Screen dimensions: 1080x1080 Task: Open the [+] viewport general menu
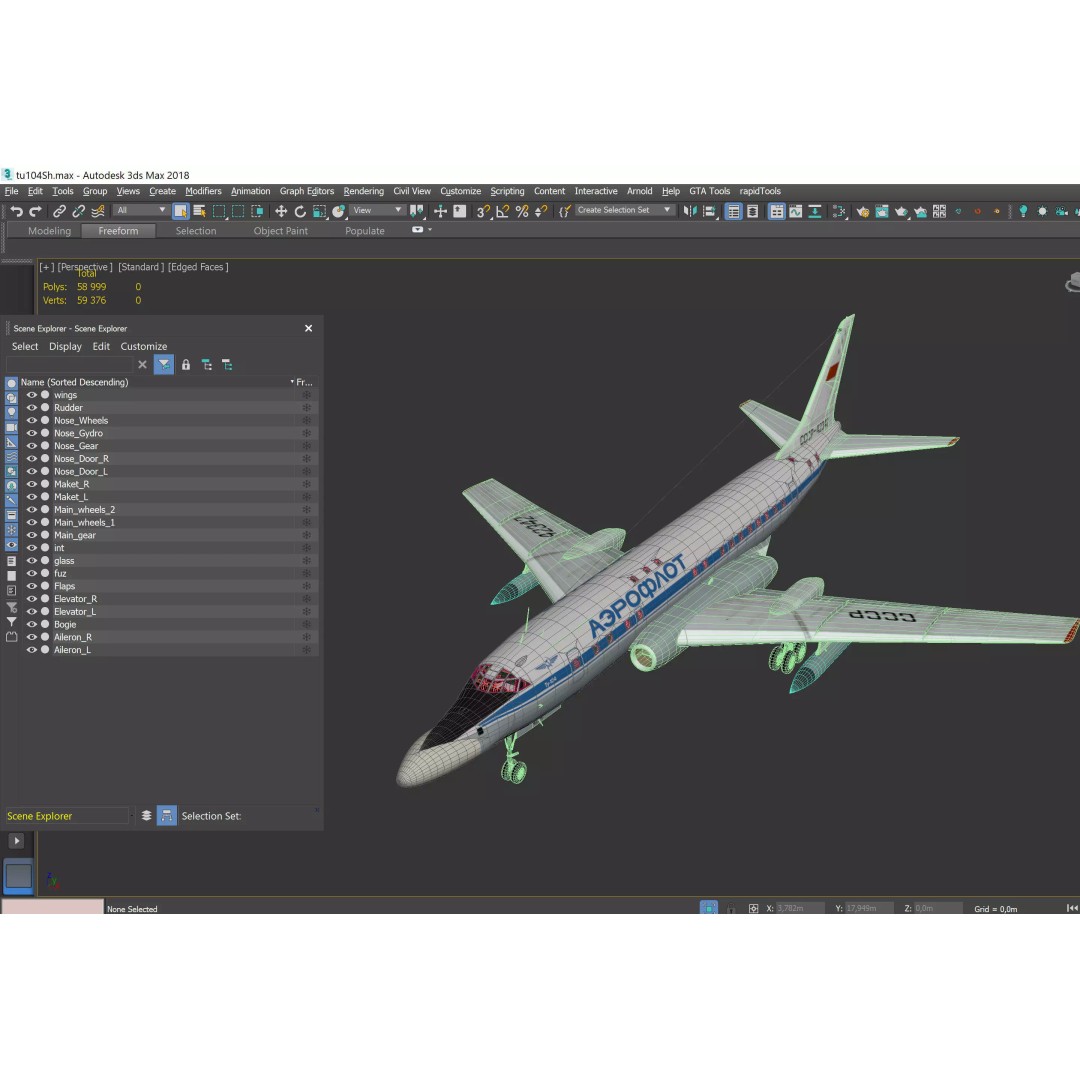46,267
